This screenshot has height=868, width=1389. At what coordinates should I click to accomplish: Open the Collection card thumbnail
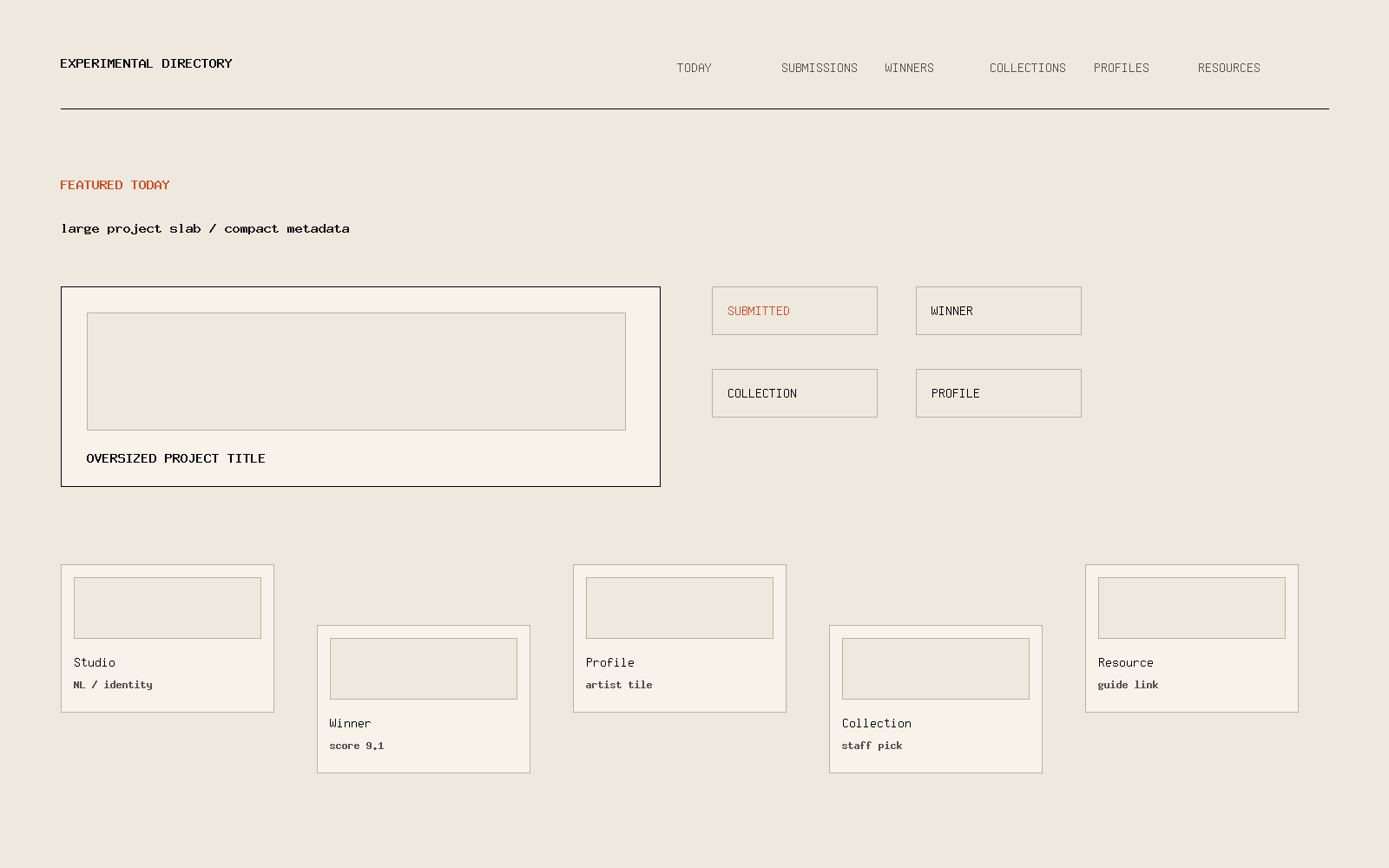936,668
